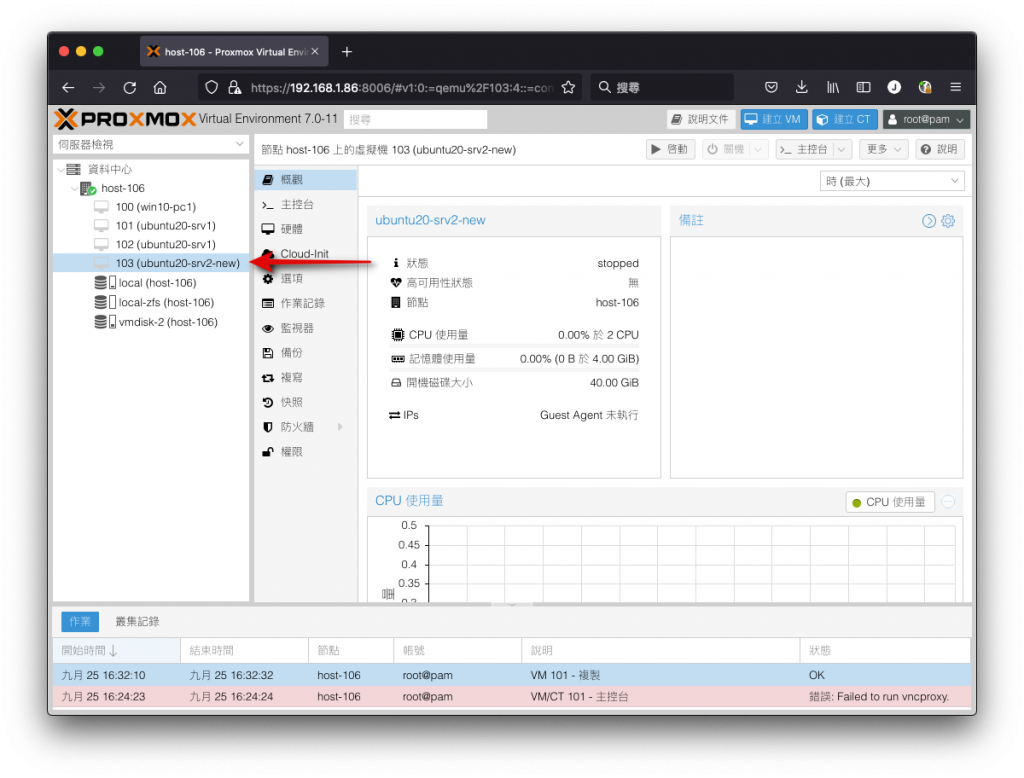Open the notes settings gear icon
This screenshot has height=778, width=1024.
[948, 221]
